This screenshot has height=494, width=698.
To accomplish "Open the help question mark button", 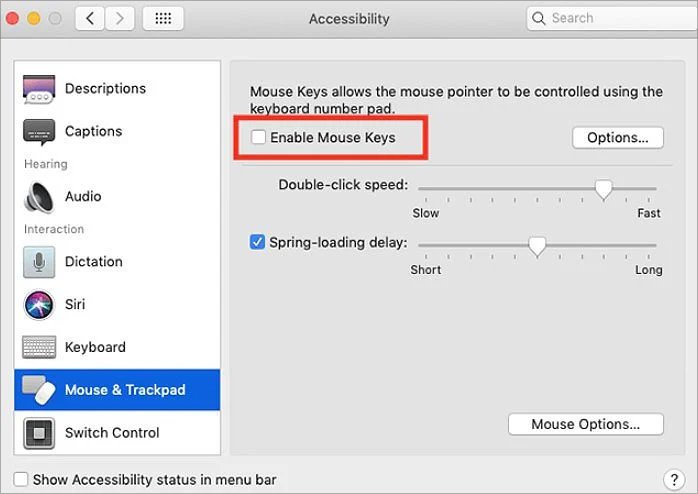I will (x=673, y=480).
